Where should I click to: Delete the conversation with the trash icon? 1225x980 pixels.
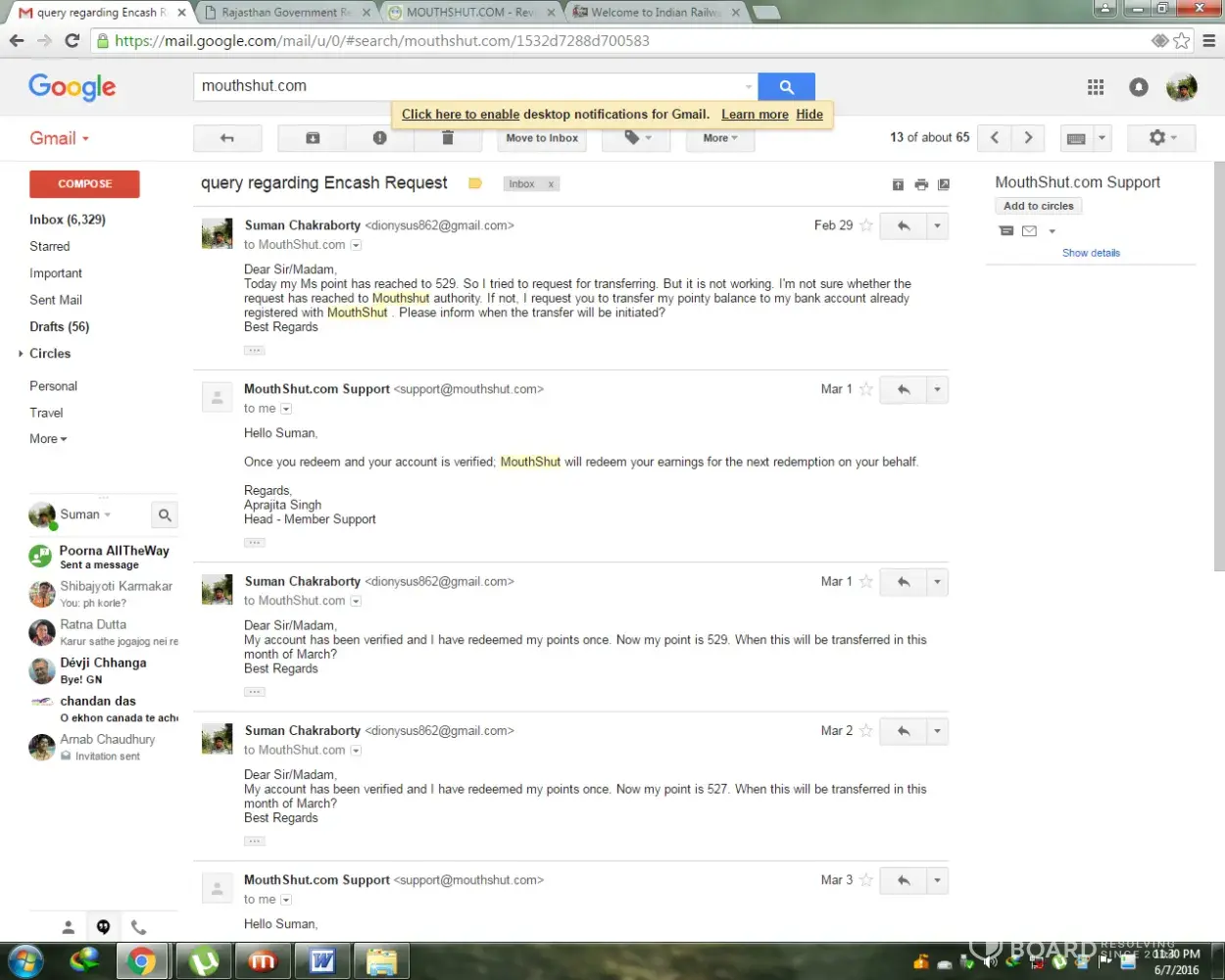point(448,138)
